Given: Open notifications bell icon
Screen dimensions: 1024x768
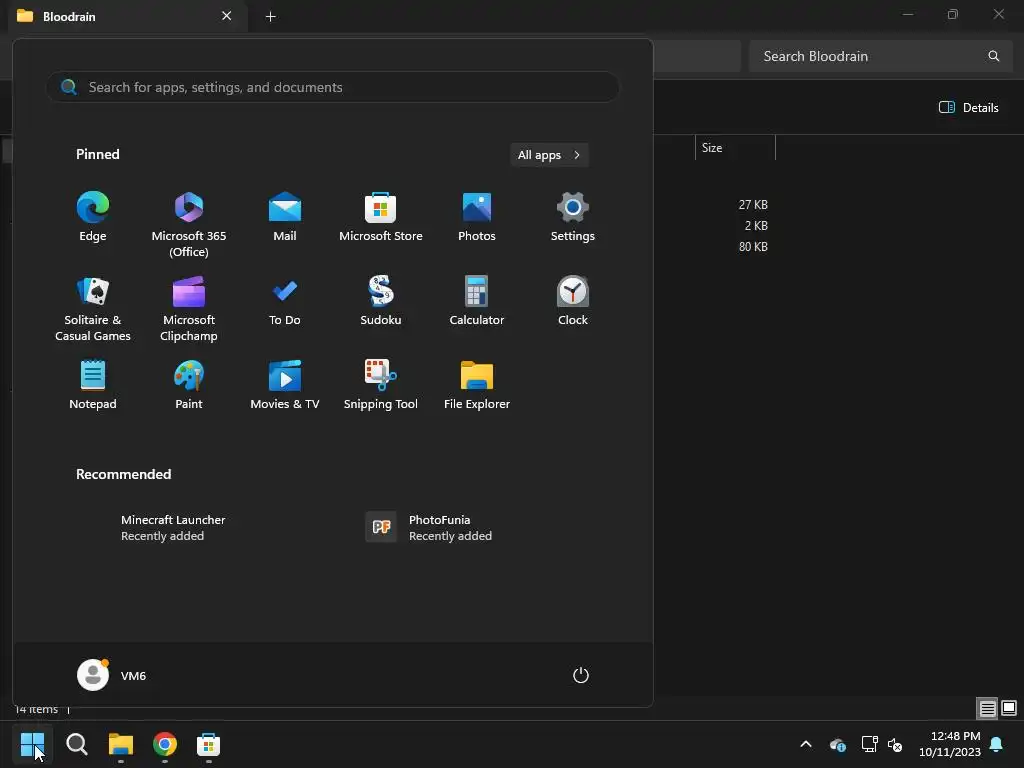Looking at the screenshot, I should point(996,744).
